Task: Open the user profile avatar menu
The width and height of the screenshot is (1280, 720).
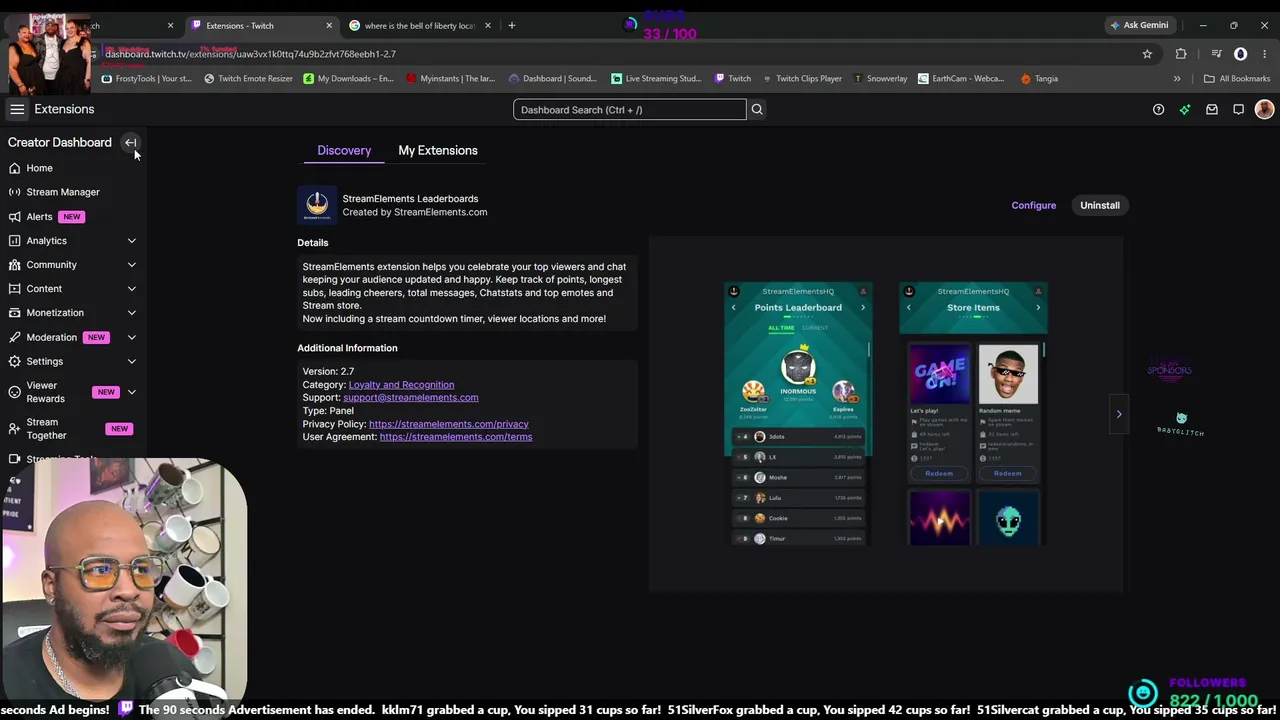Action: point(1264,109)
